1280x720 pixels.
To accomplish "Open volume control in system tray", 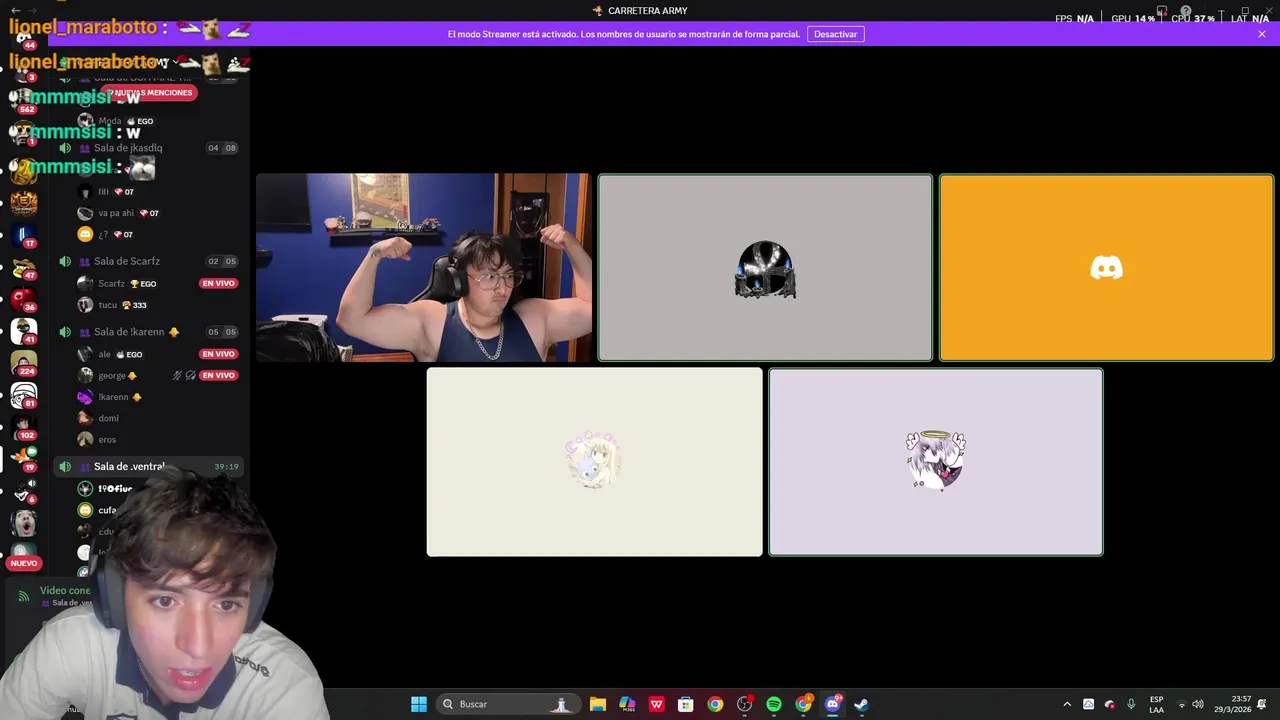I will (1198, 704).
